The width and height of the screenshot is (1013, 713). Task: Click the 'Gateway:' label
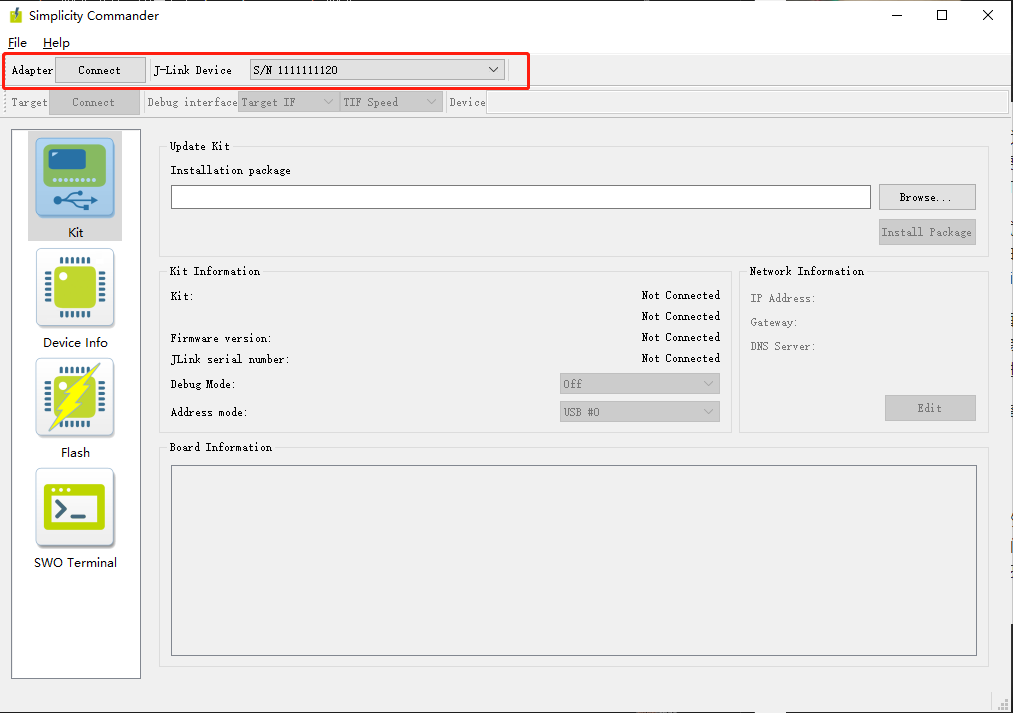click(x=773, y=322)
